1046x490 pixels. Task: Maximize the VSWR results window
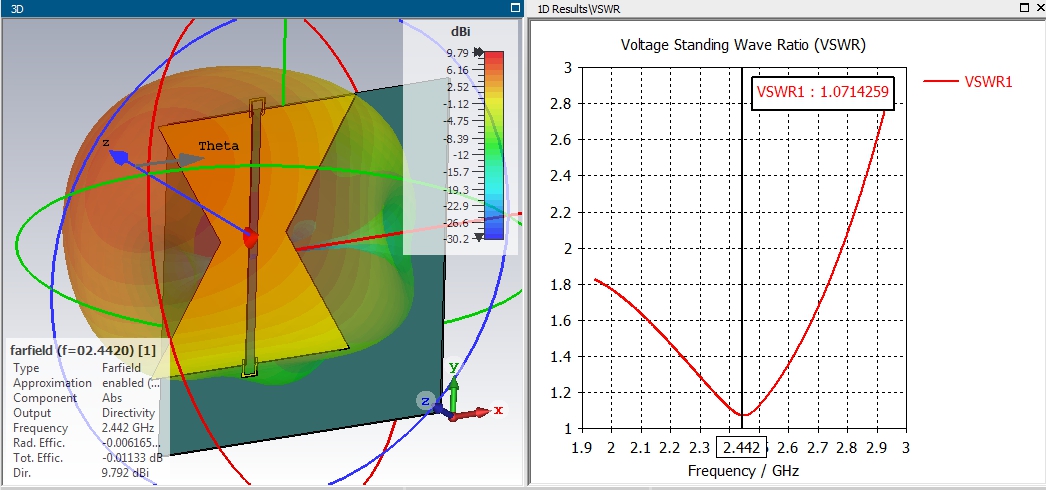[x=1025, y=8]
